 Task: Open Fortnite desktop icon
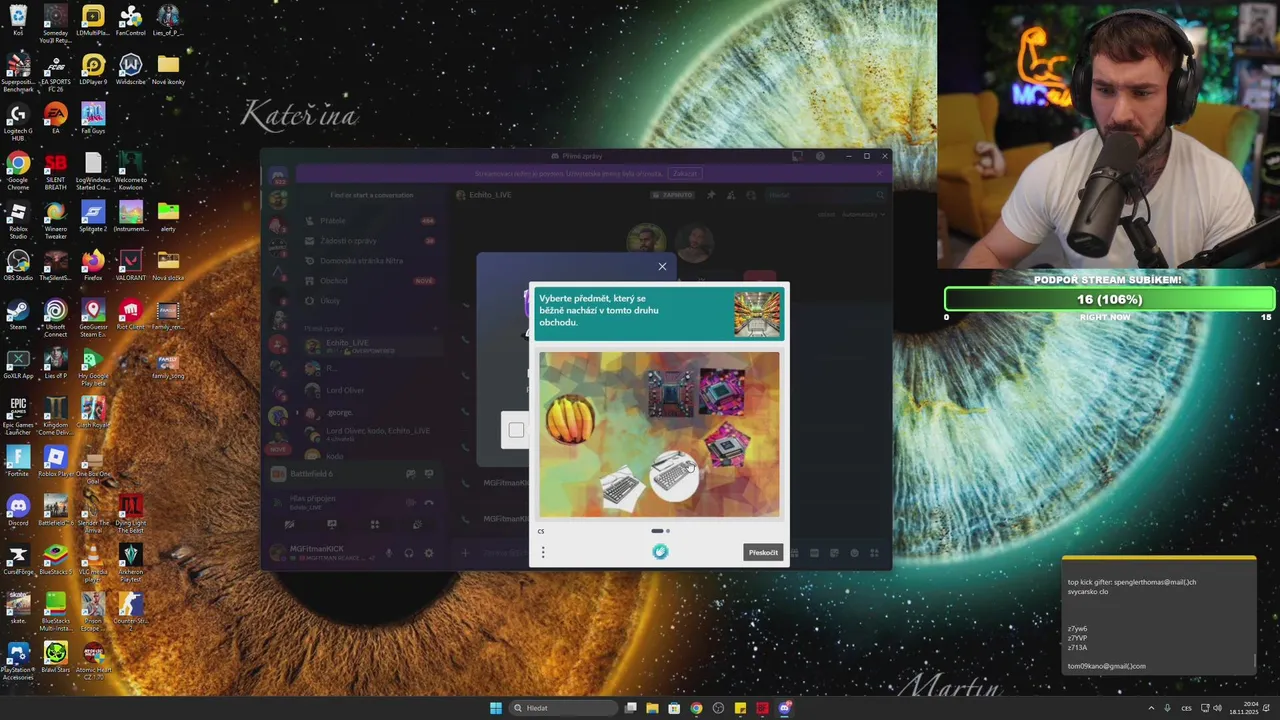[x=18, y=462]
